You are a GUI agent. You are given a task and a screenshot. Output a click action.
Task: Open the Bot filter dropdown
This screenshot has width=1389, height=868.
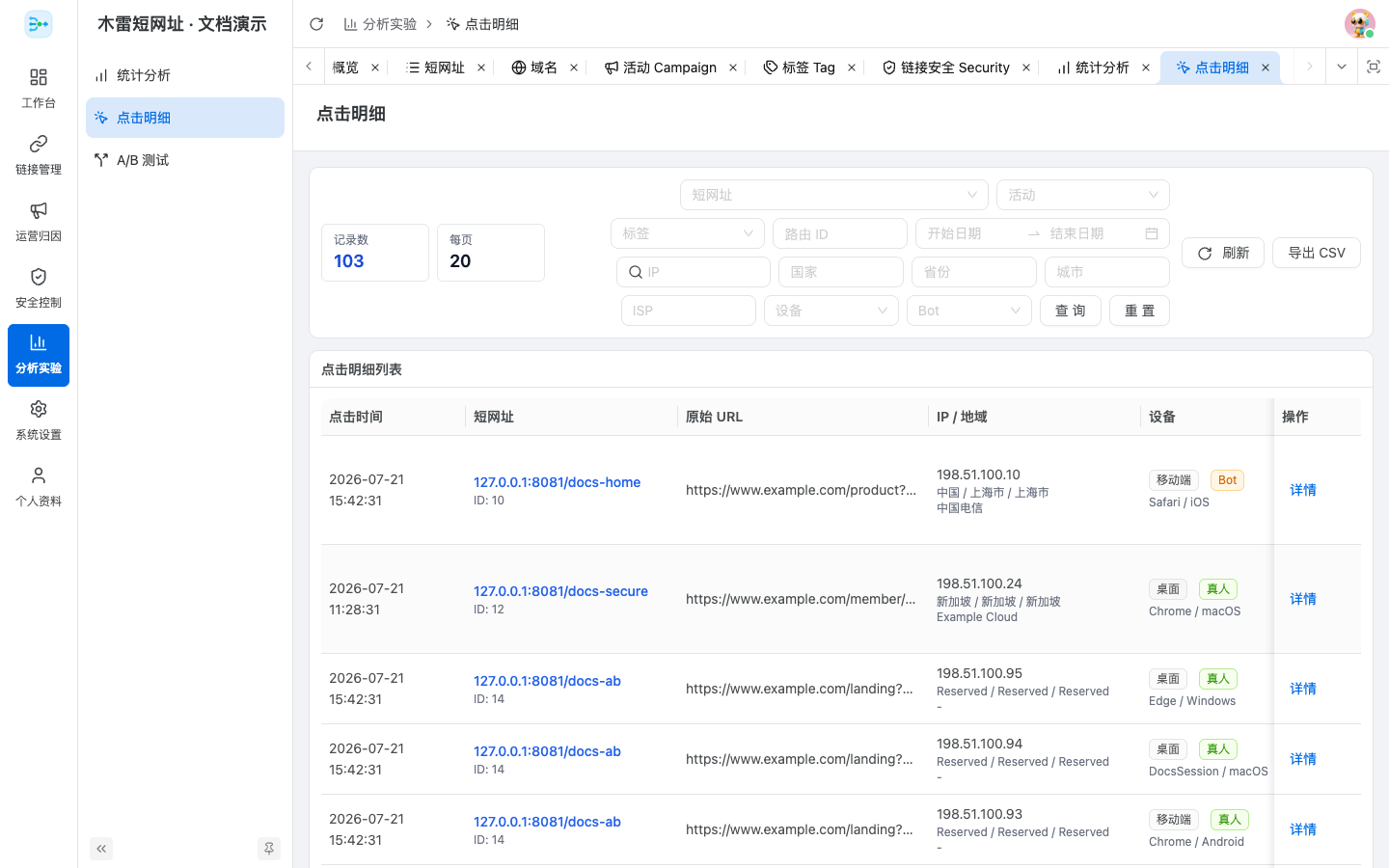(969, 311)
